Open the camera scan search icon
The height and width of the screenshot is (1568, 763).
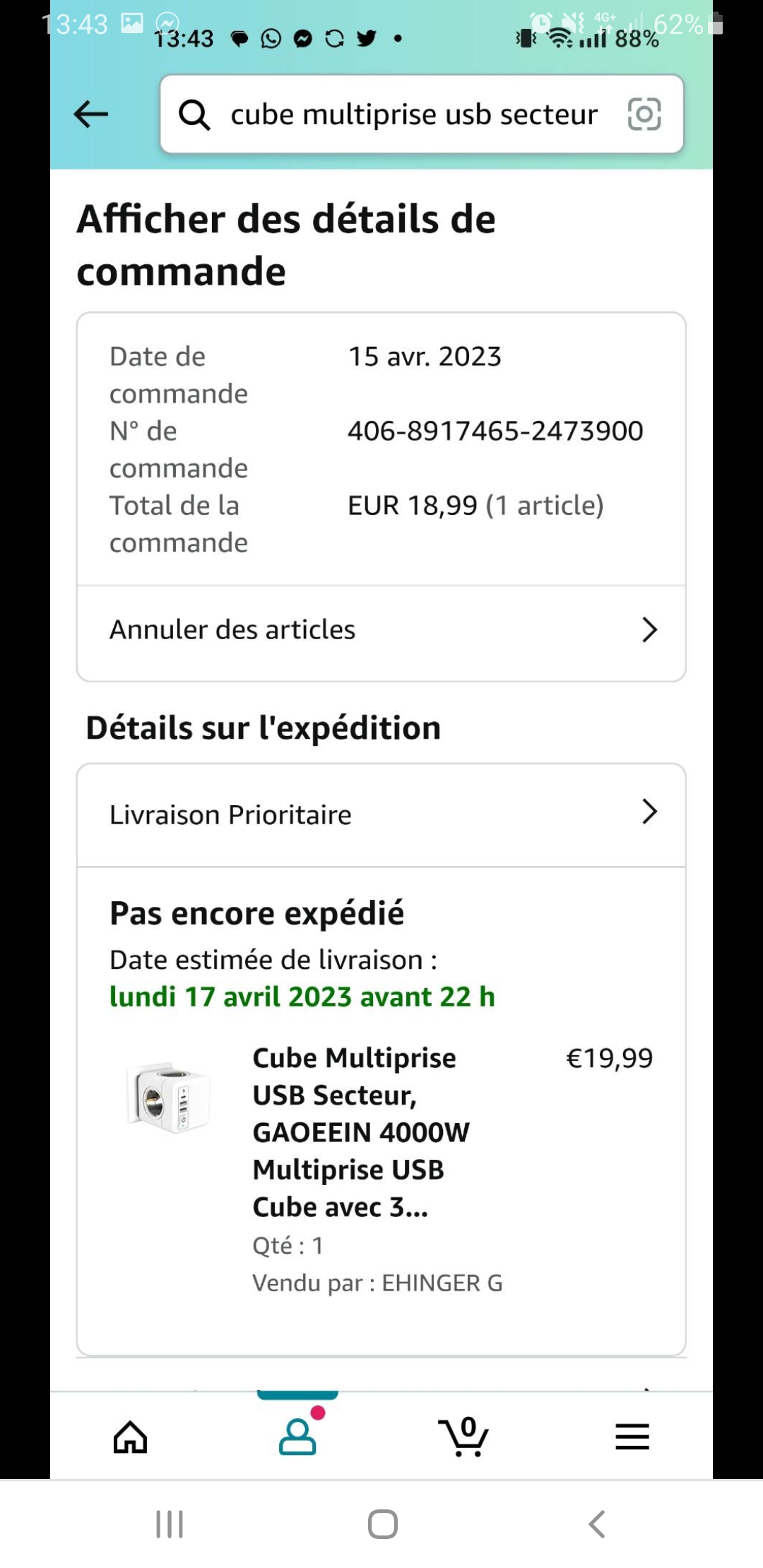(644, 114)
